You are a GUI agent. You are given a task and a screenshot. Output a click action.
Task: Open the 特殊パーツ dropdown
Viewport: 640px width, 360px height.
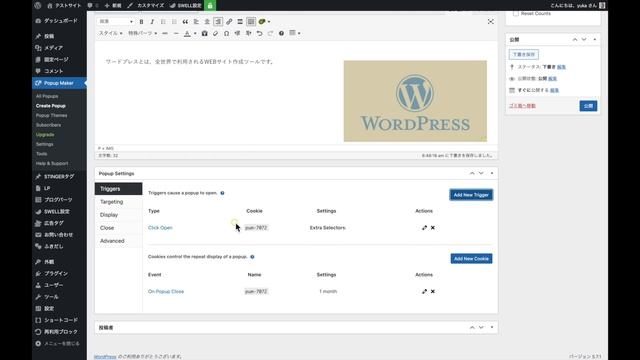coord(142,33)
